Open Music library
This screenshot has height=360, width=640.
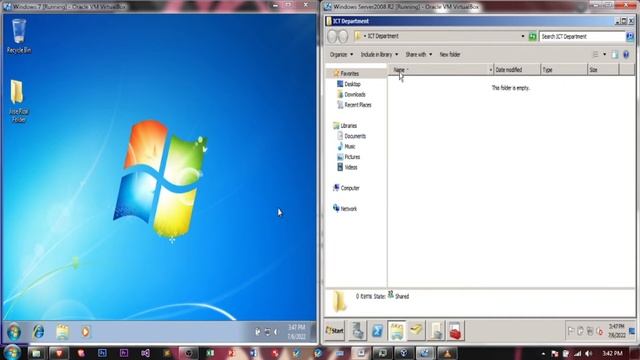click(x=346, y=147)
